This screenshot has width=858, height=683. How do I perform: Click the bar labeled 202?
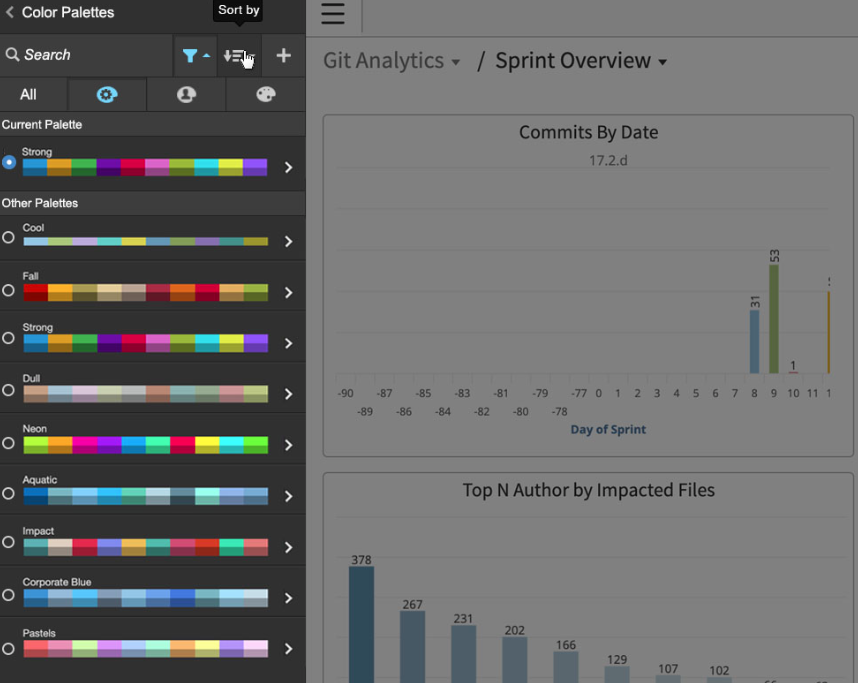click(514, 660)
